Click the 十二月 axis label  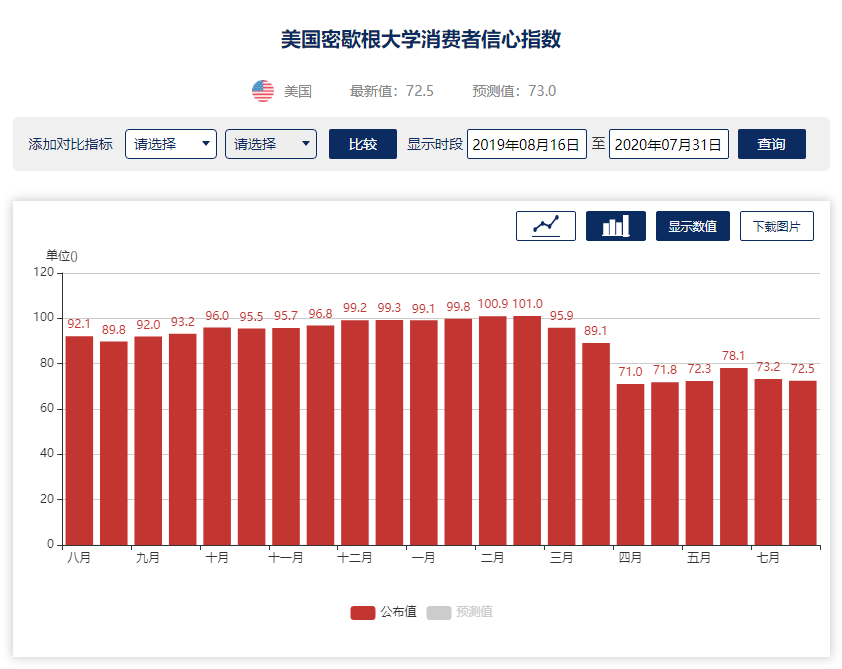354,558
